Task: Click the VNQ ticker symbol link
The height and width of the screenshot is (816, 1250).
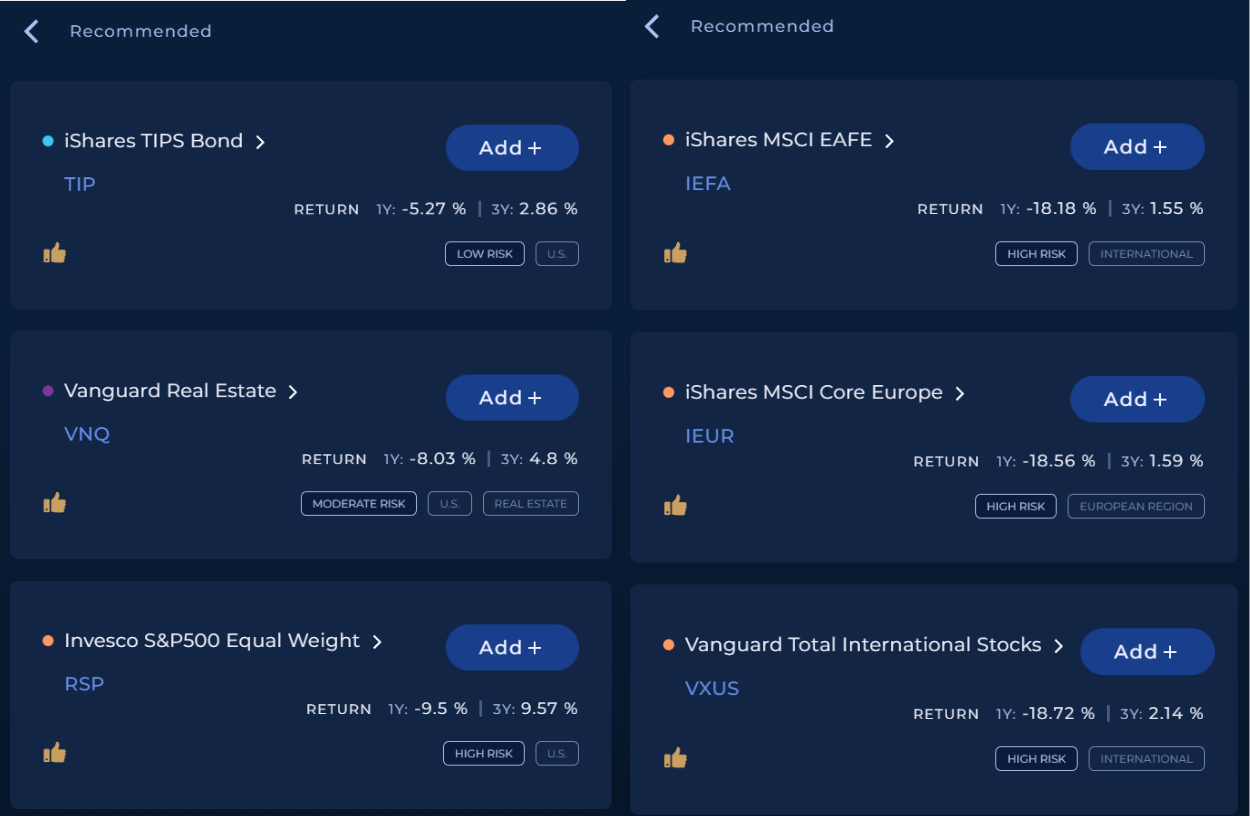Action: coord(87,434)
